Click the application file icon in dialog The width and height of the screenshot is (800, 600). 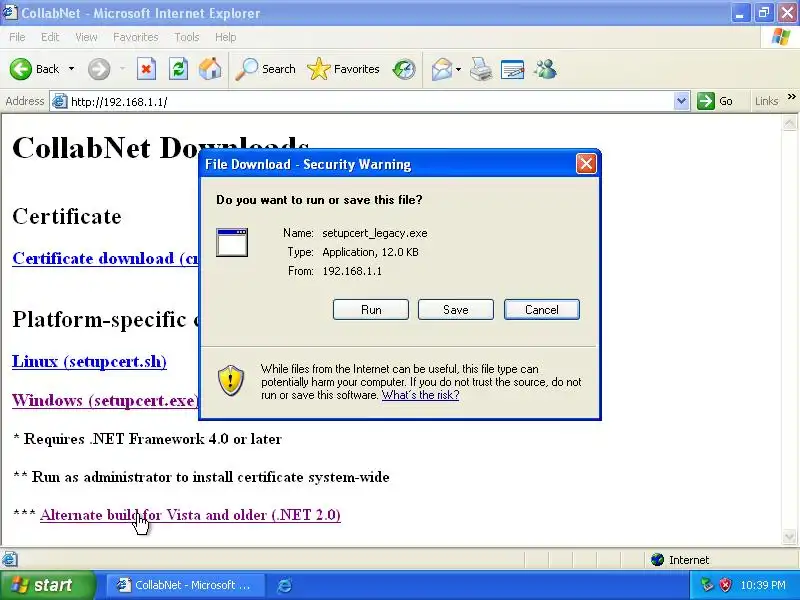pos(232,242)
